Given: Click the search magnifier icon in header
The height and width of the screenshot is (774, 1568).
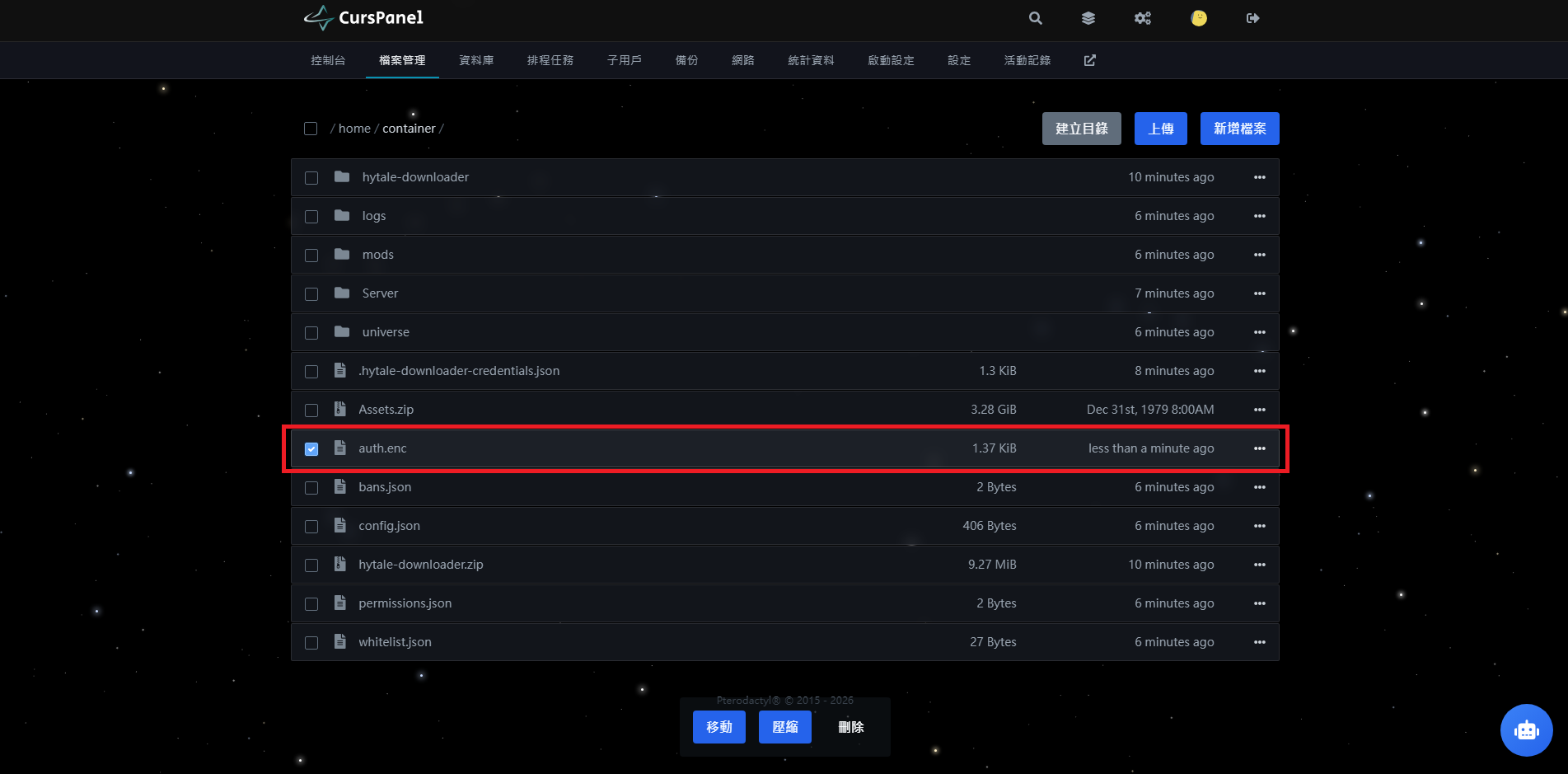Looking at the screenshot, I should point(1036,18).
